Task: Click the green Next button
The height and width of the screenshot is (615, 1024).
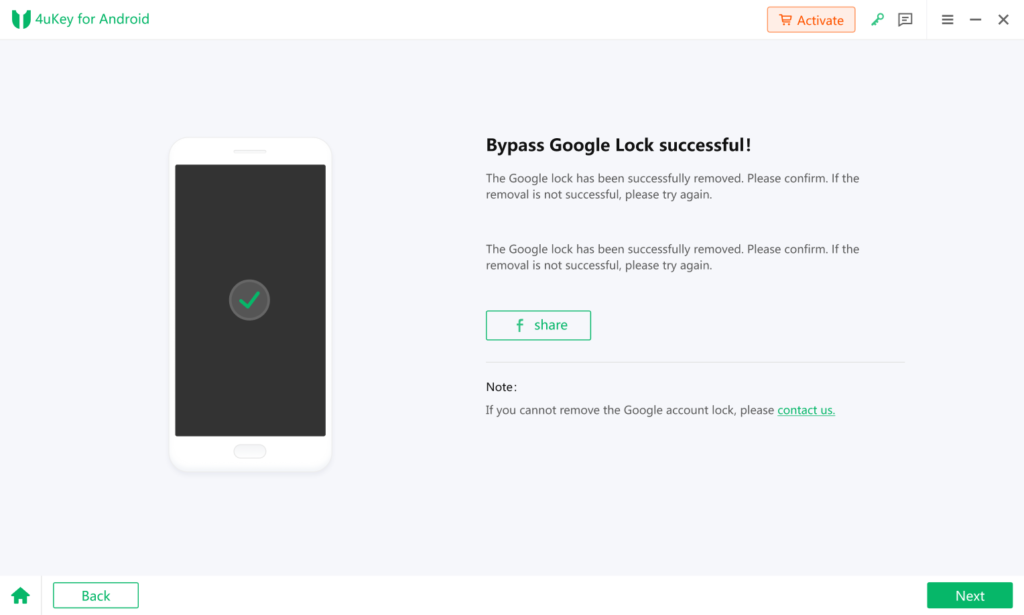Action: 970,595
